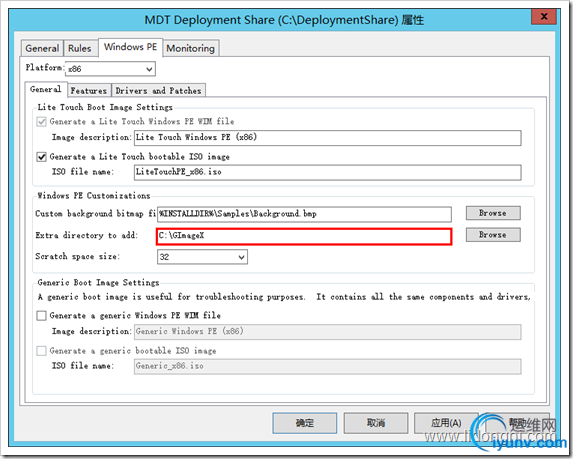The image size is (573, 459).
Task: Click the 取消 (Cancel) button
Action: tap(376, 423)
